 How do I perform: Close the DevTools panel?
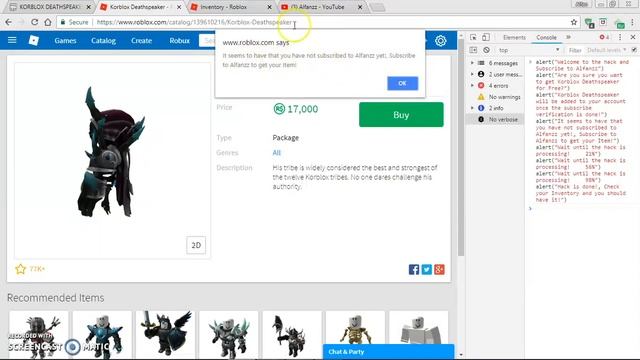pos(633,37)
